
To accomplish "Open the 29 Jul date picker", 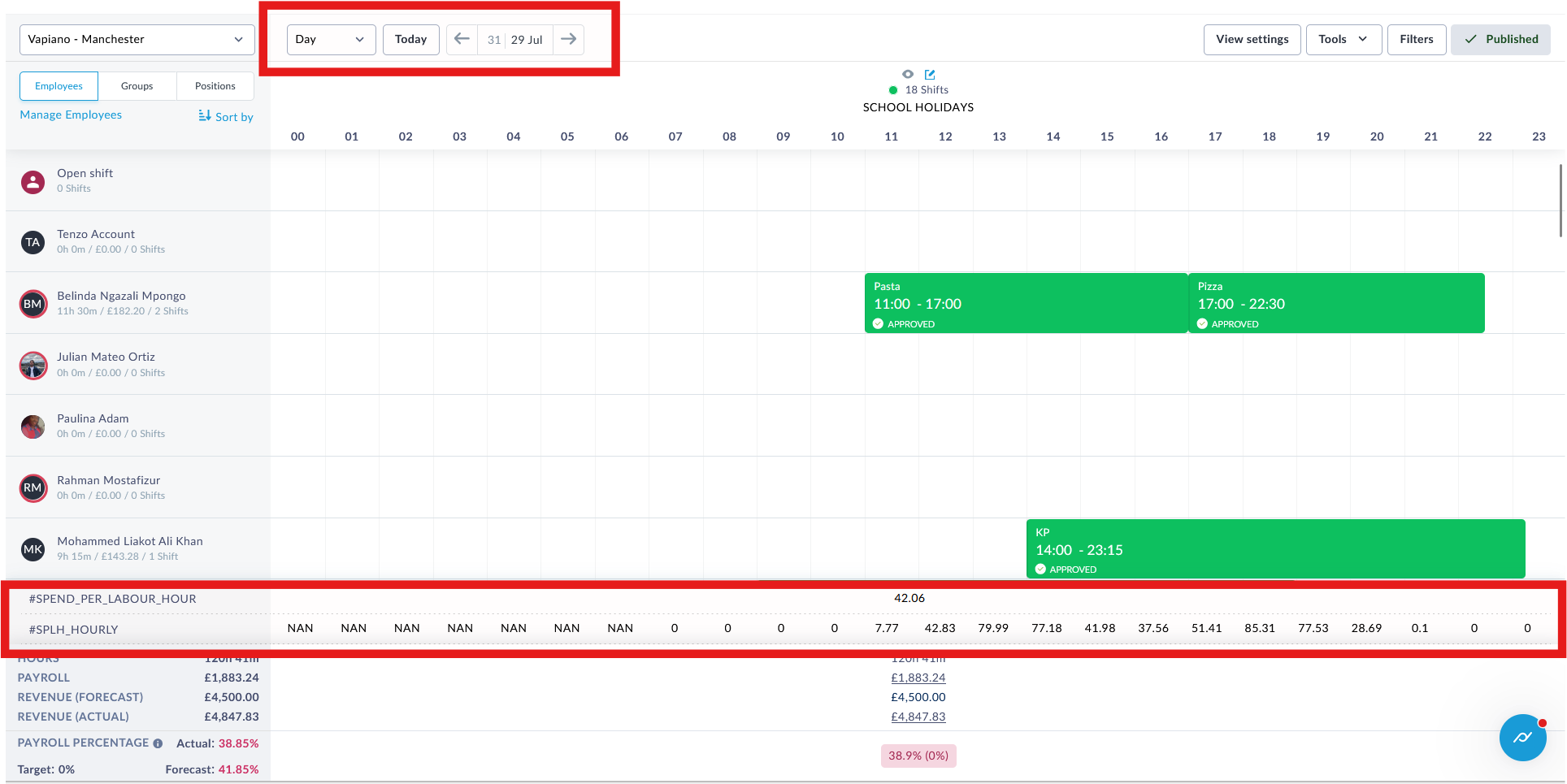I will coord(515,39).
